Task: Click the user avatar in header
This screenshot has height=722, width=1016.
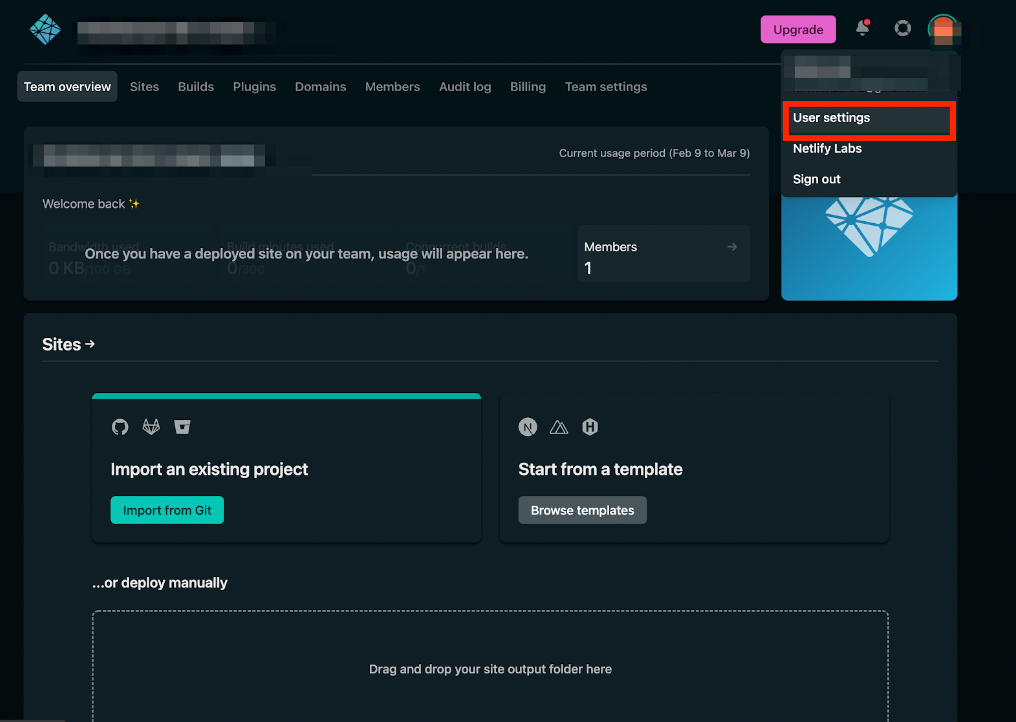Action: pyautogui.click(x=943, y=29)
